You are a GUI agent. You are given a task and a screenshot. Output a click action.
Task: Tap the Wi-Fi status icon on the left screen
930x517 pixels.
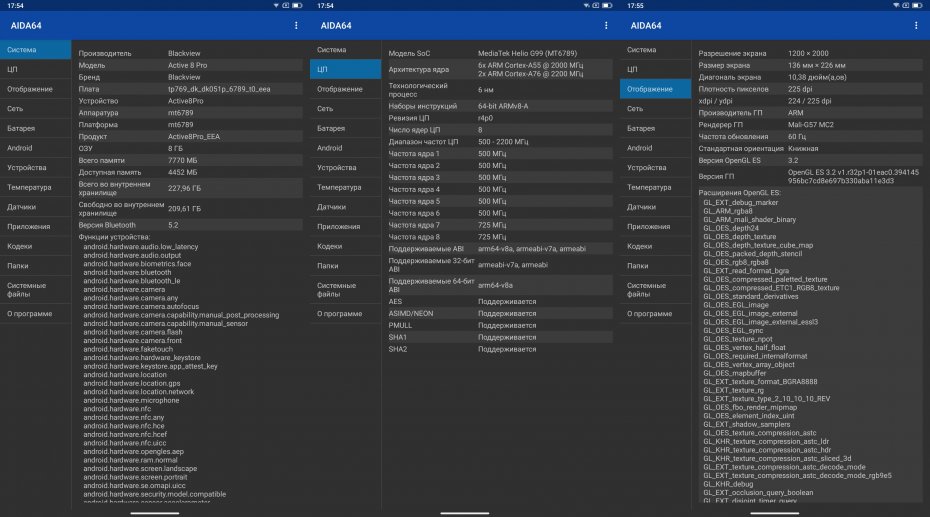(x=278, y=6)
